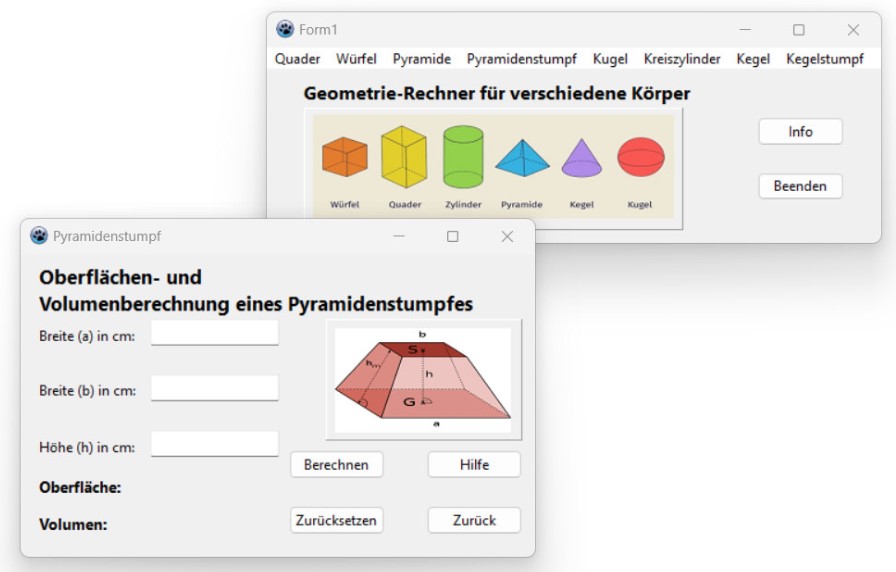
Task: Click the 'Breite (b) in cm:' label
Action: pos(87,391)
